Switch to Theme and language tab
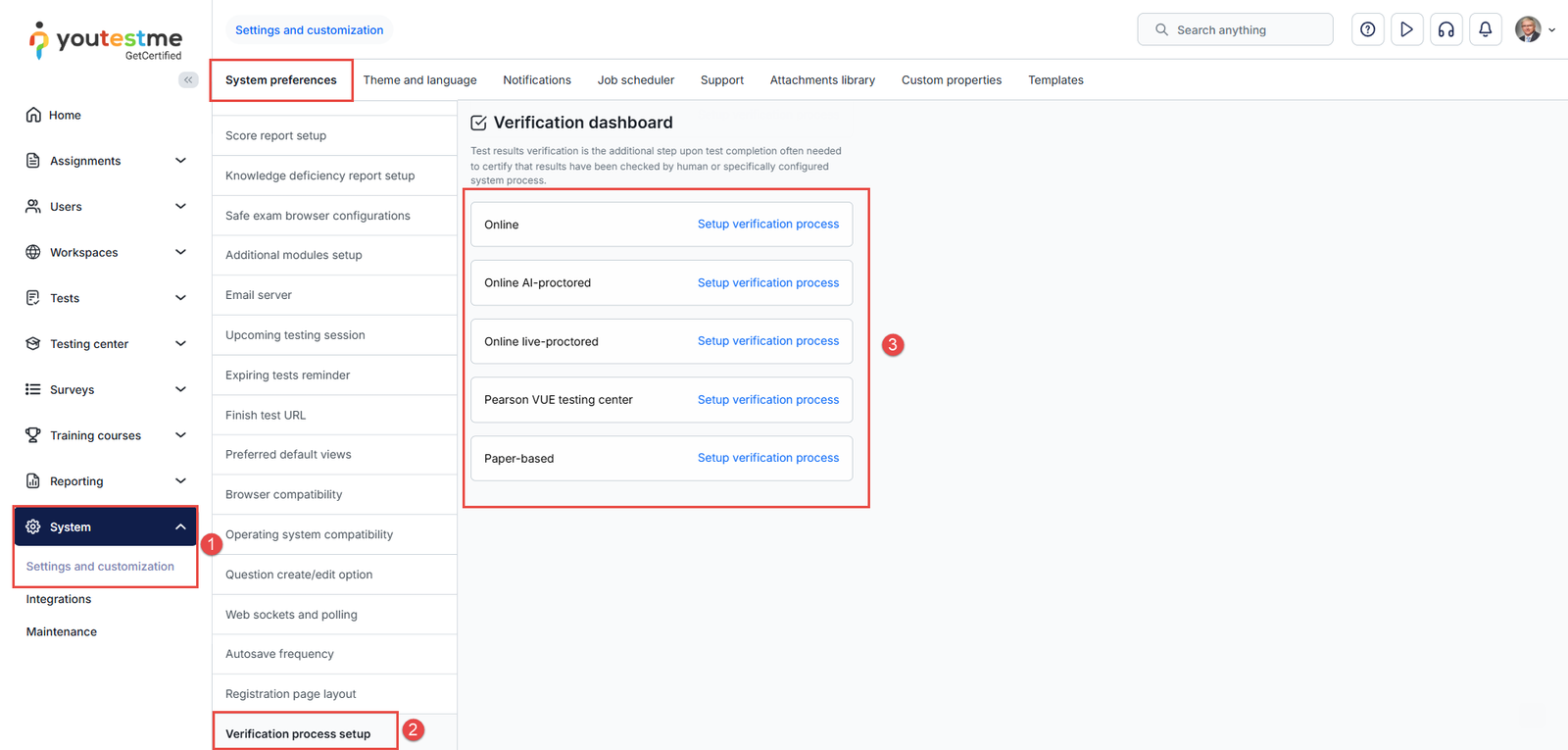Screen dimensions: 1568x750 tap(419, 80)
